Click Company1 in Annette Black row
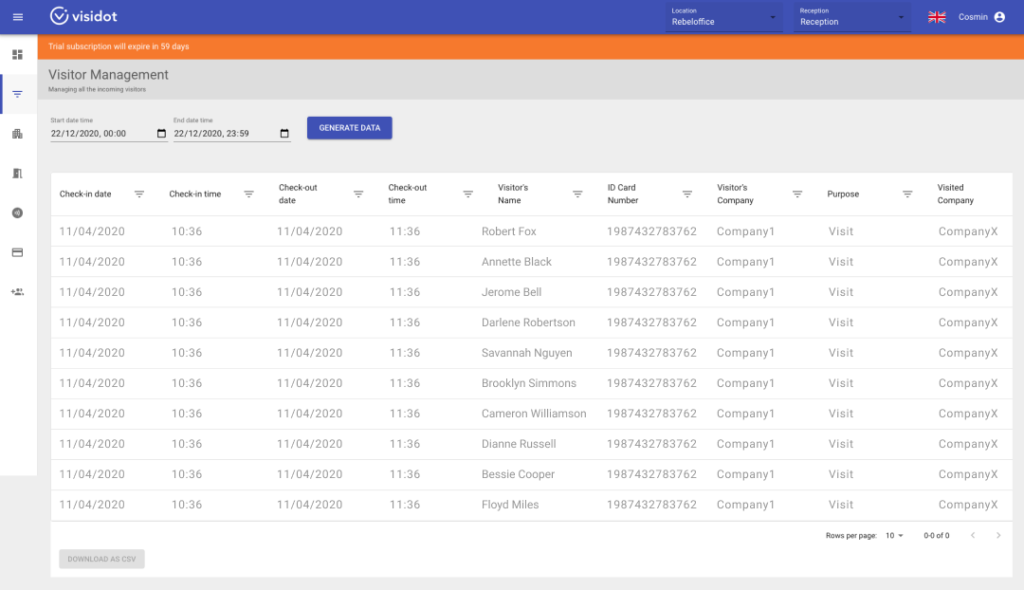1024x590 pixels. (x=745, y=262)
